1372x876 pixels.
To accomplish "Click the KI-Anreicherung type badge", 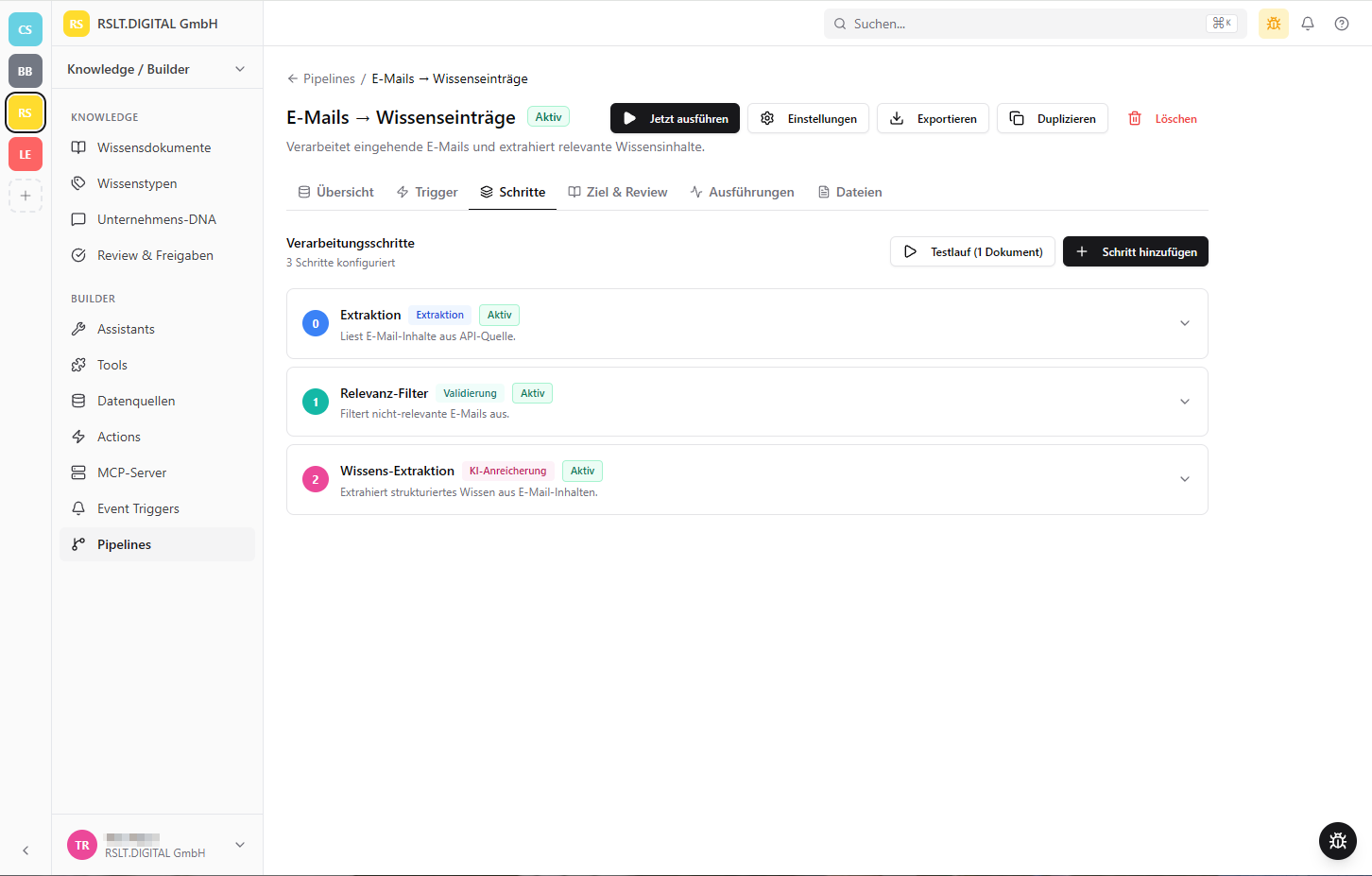I will [x=507, y=471].
